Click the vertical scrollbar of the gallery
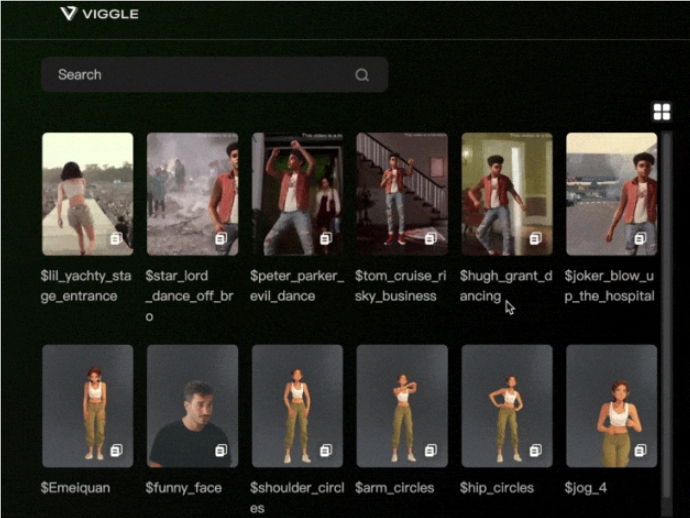The width and height of the screenshot is (690, 518). click(667, 317)
